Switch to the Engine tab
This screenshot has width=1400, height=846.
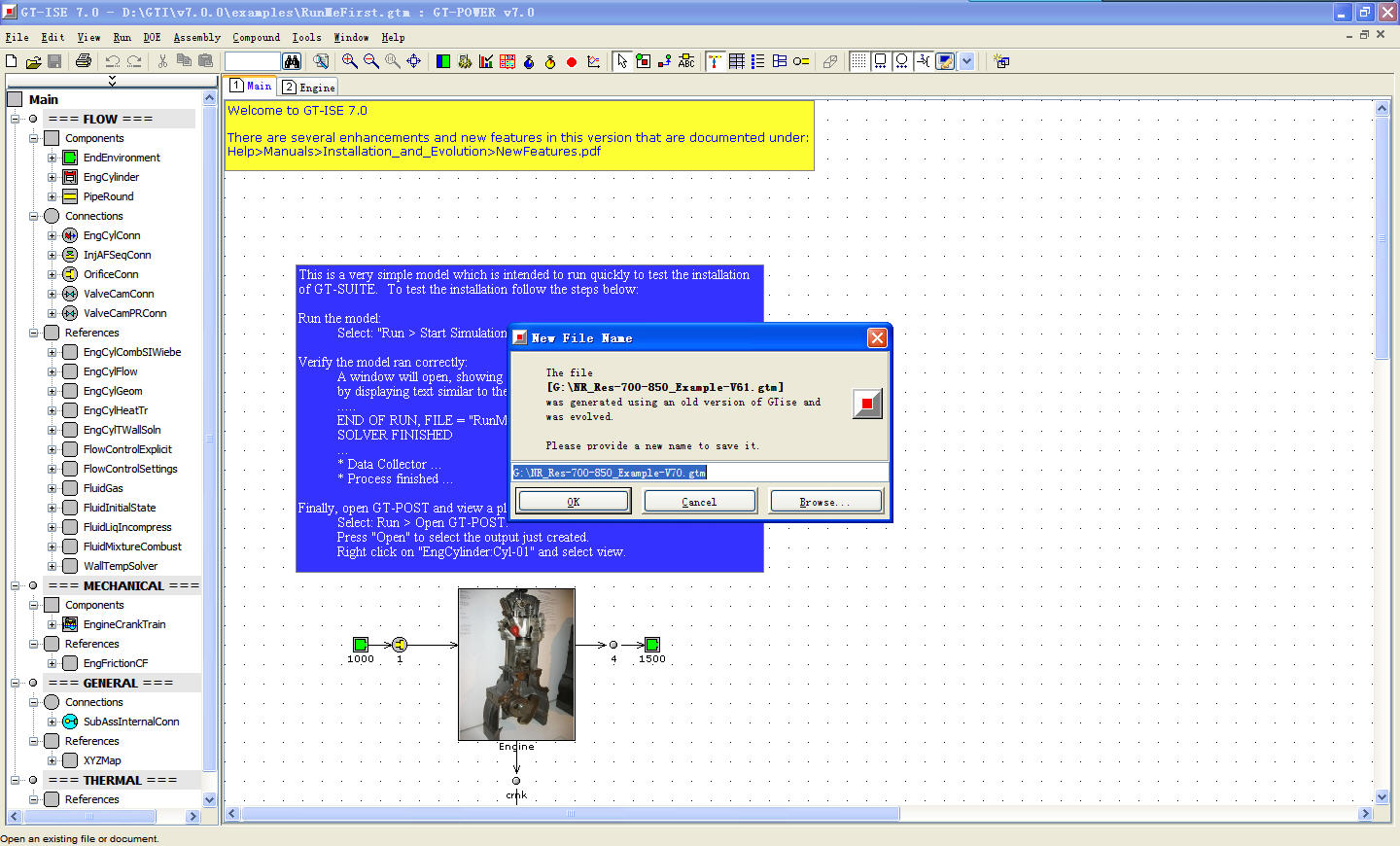(x=309, y=87)
